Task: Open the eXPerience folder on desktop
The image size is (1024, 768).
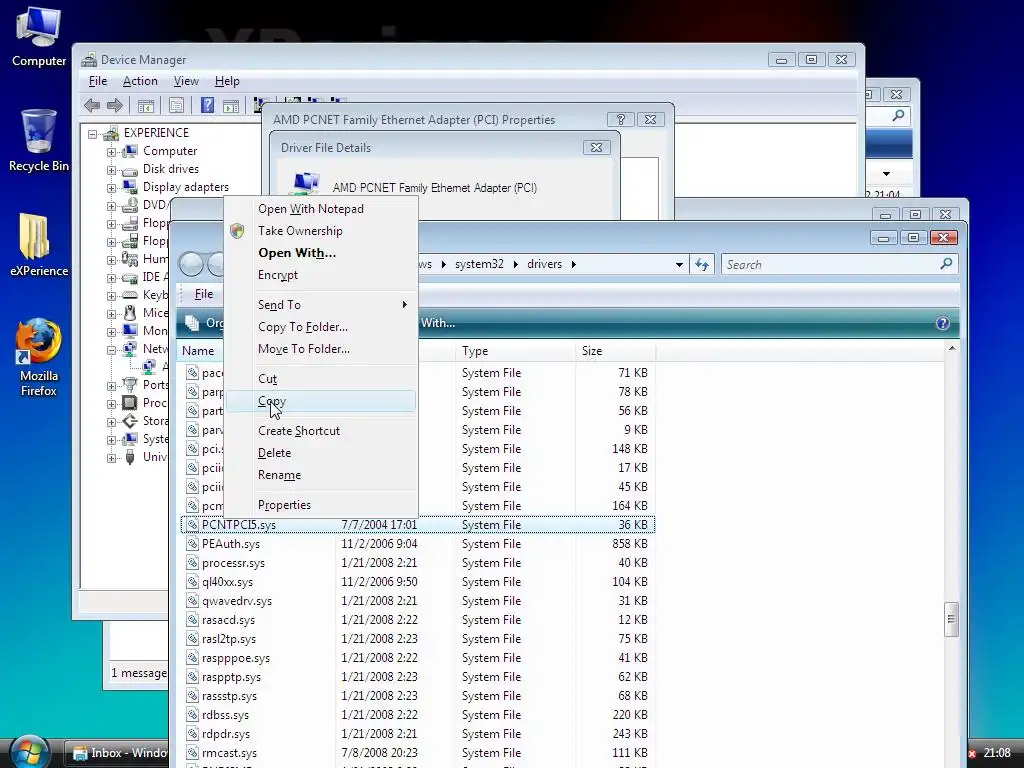Action: [39, 245]
